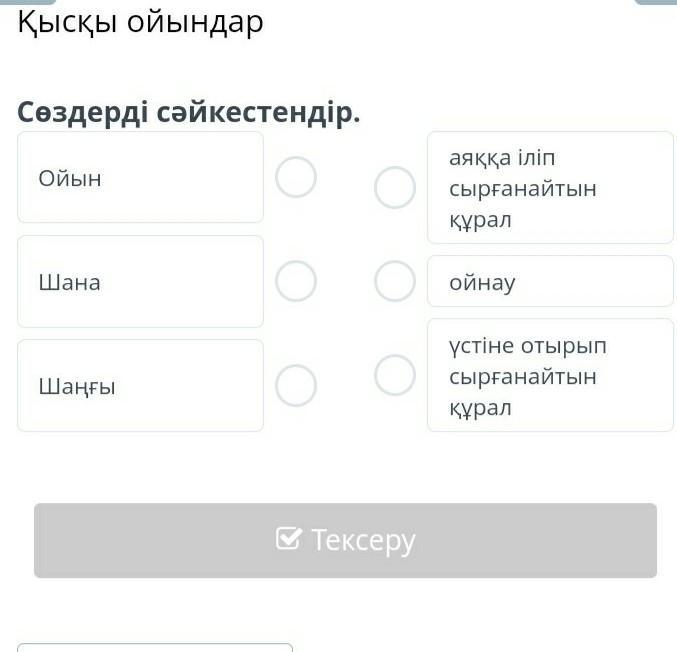The image size is (677, 652).
Task: Click the Шана word card
Action: click(140, 282)
